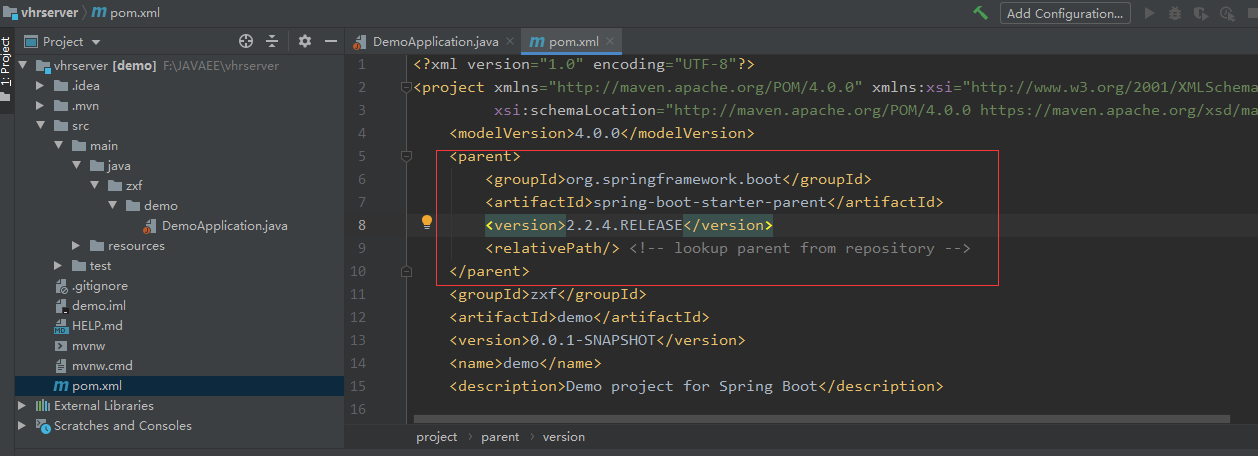Viewport: 1258px width, 456px height.
Task: Click fold end marker at line 10
Action: pyautogui.click(x=407, y=271)
